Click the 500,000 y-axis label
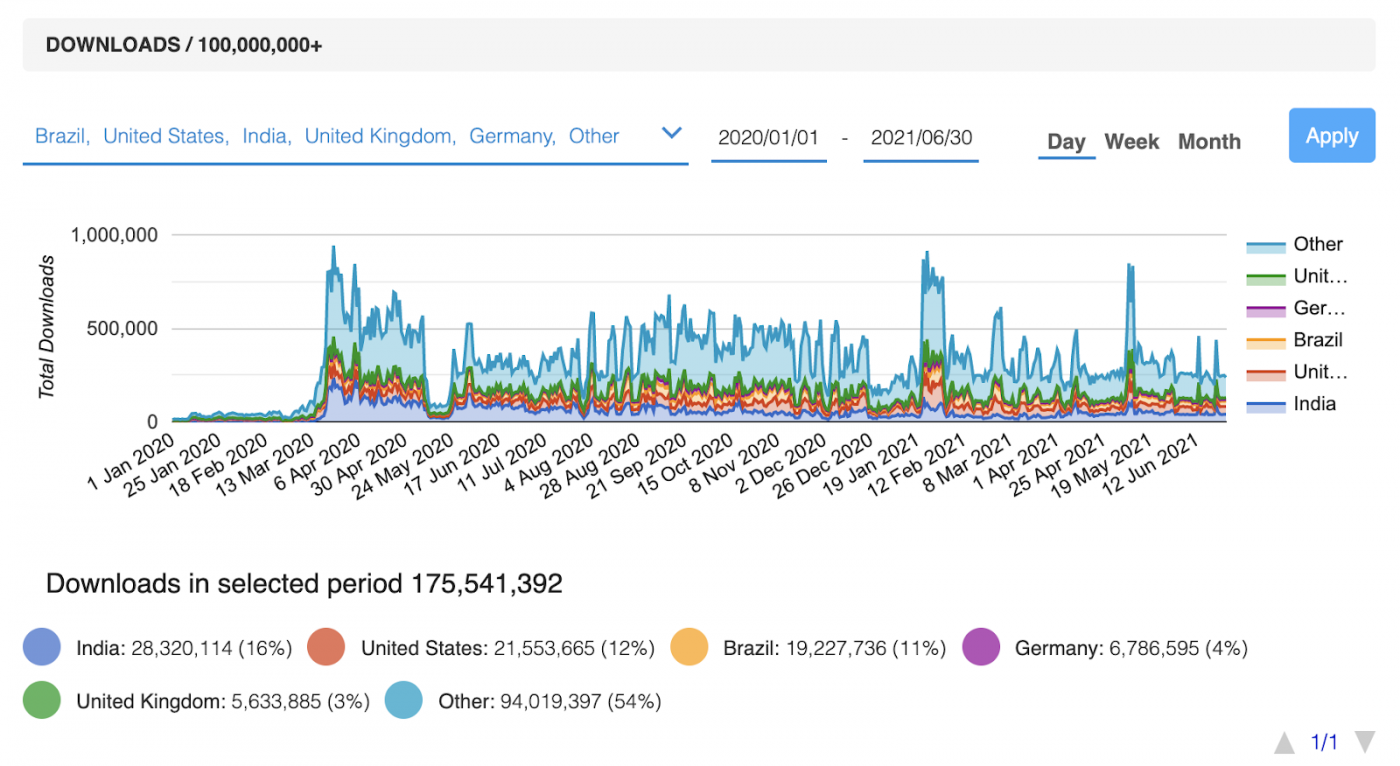This screenshot has height=766, width=1400. tap(124, 329)
